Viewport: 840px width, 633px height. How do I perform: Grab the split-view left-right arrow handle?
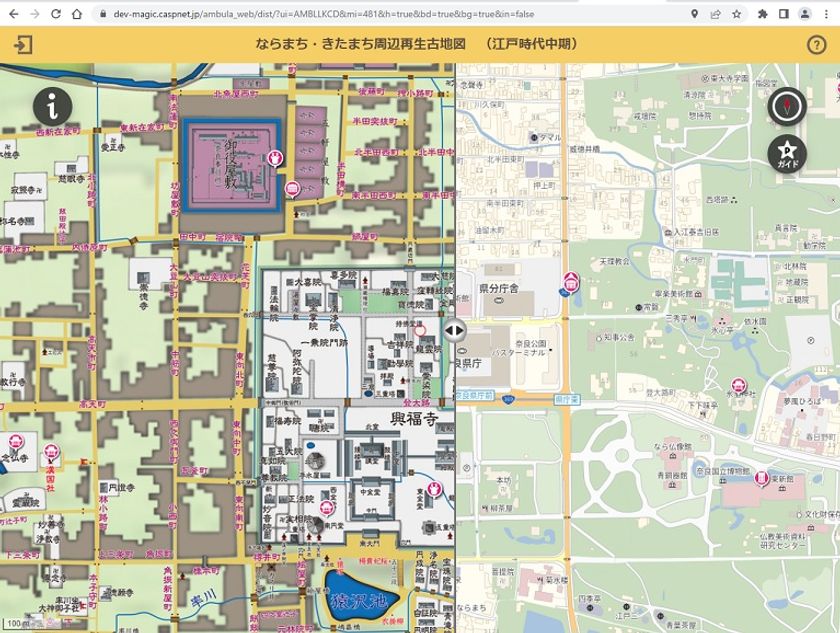click(454, 330)
